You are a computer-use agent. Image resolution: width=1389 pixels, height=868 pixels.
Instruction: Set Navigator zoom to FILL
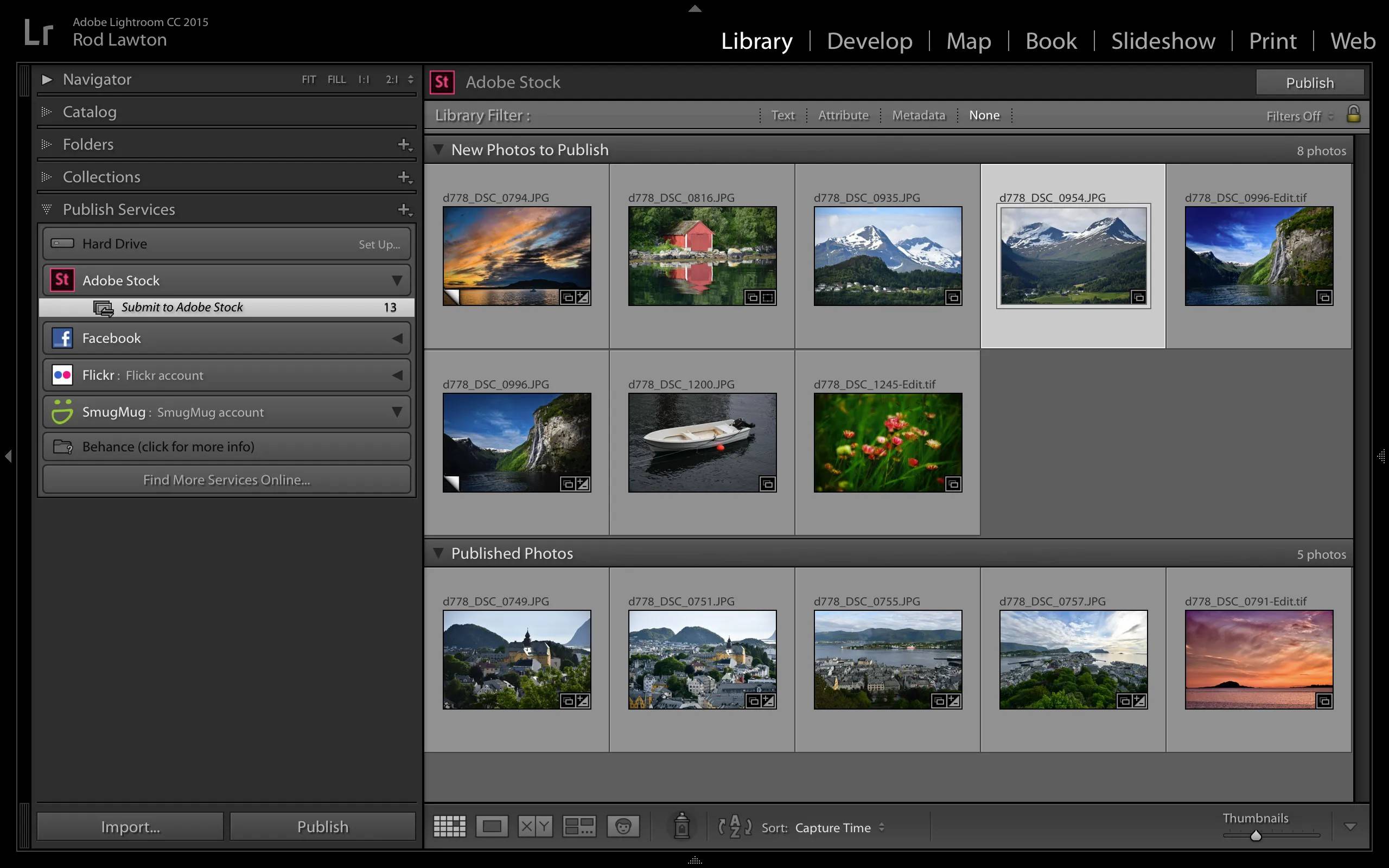click(x=336, y=80)
